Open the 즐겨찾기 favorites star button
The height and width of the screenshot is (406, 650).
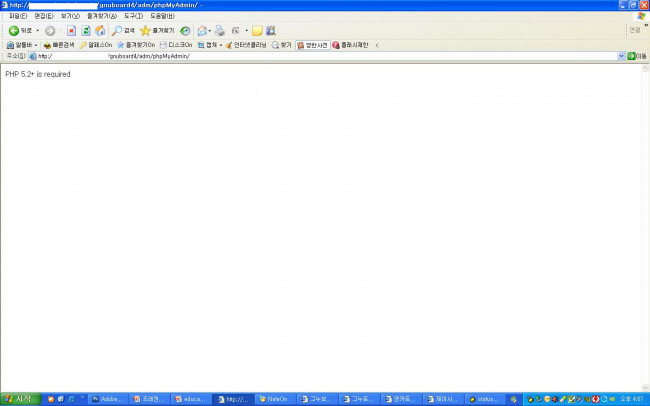pos(157,31)
